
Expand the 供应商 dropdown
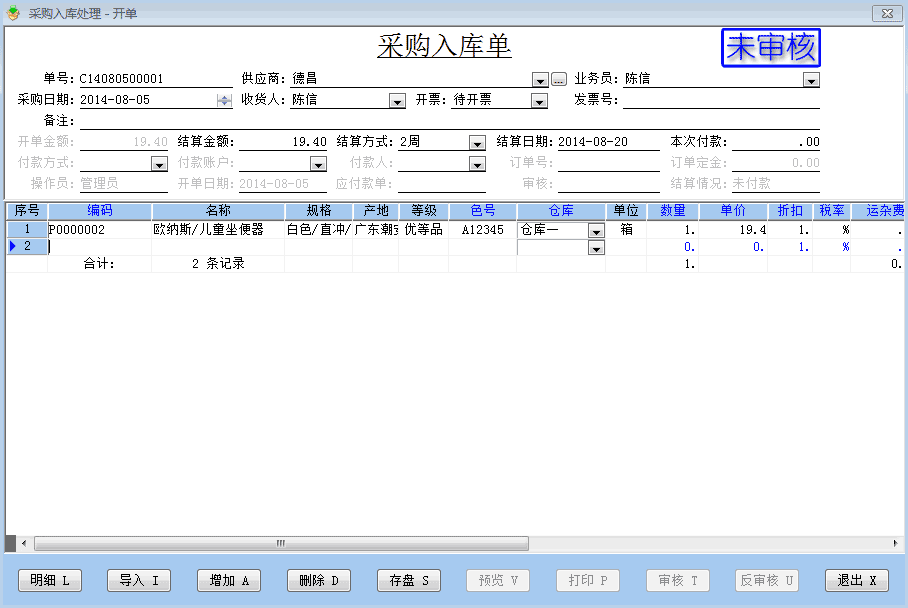pos(540,79)
